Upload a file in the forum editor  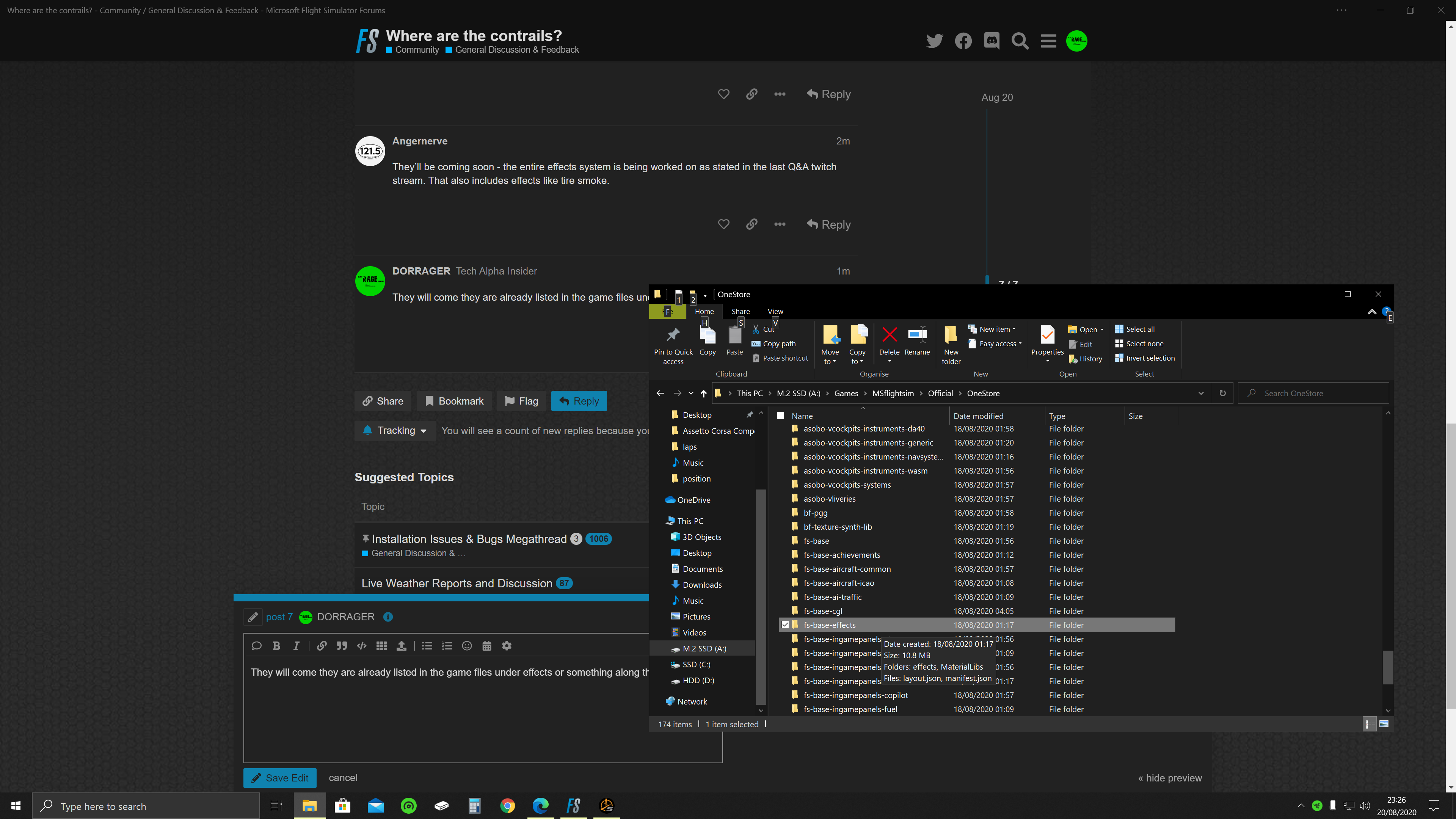pos(401,645)
